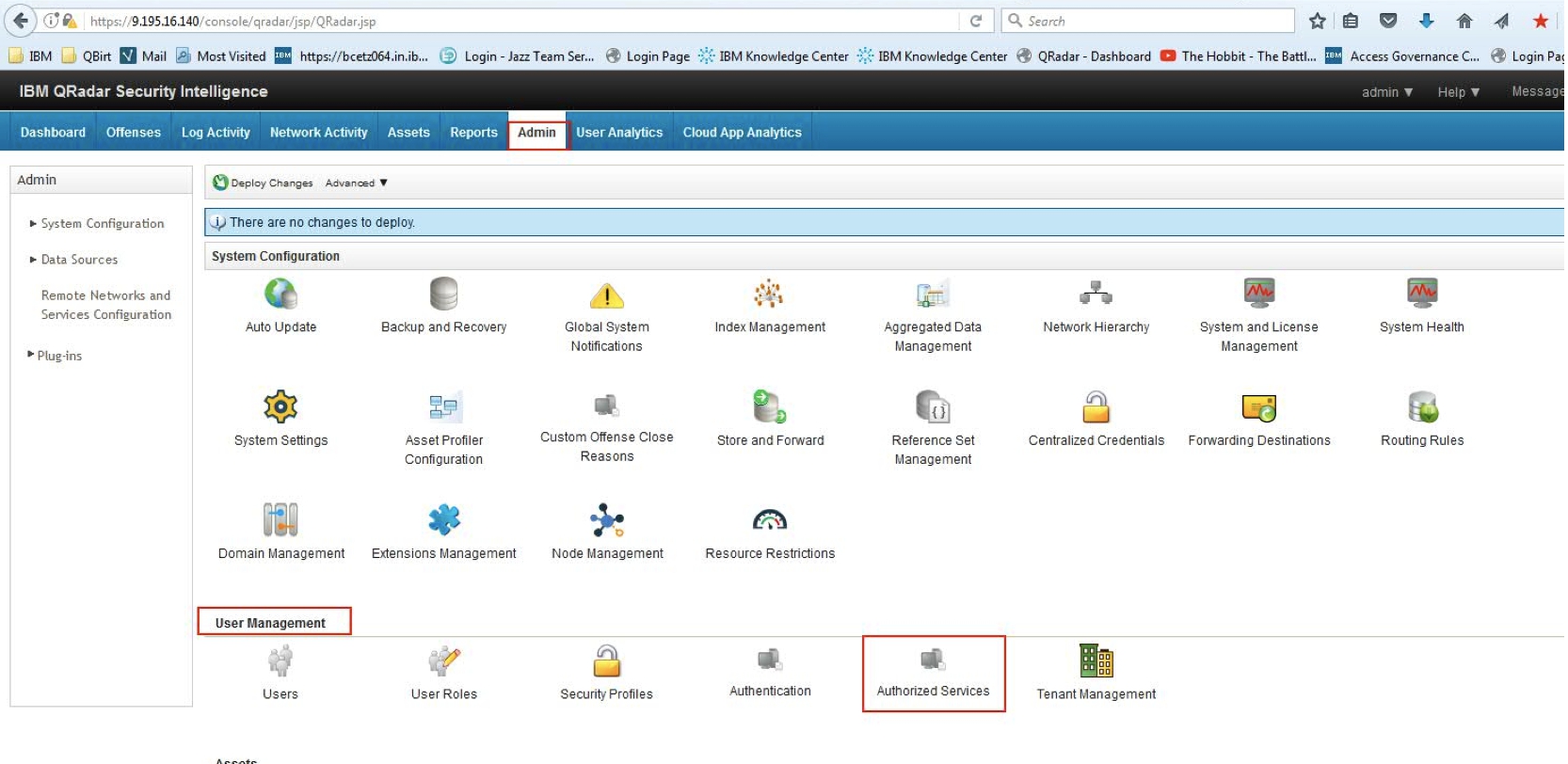Open admin user dropdown menu

coord(1386,92)
